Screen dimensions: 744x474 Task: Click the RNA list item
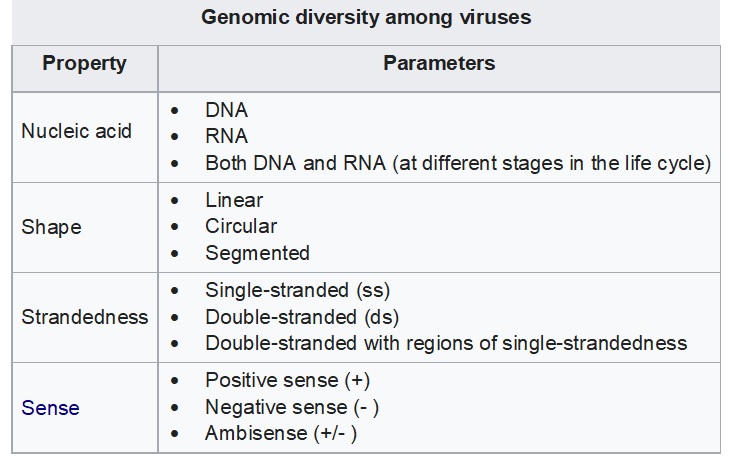226,136
